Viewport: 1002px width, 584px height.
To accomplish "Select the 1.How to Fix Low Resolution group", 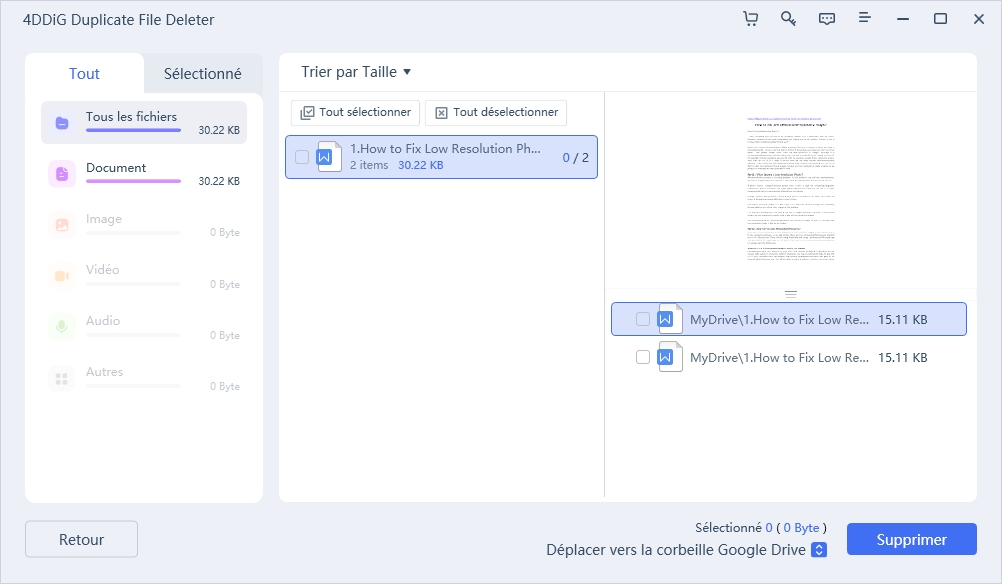I will click(x=442, y=157).
